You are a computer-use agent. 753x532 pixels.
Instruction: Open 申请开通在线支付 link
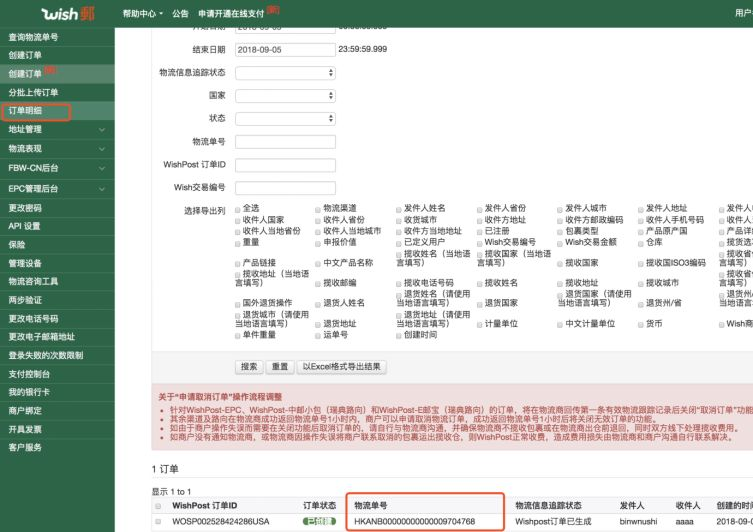coord(231,13)
